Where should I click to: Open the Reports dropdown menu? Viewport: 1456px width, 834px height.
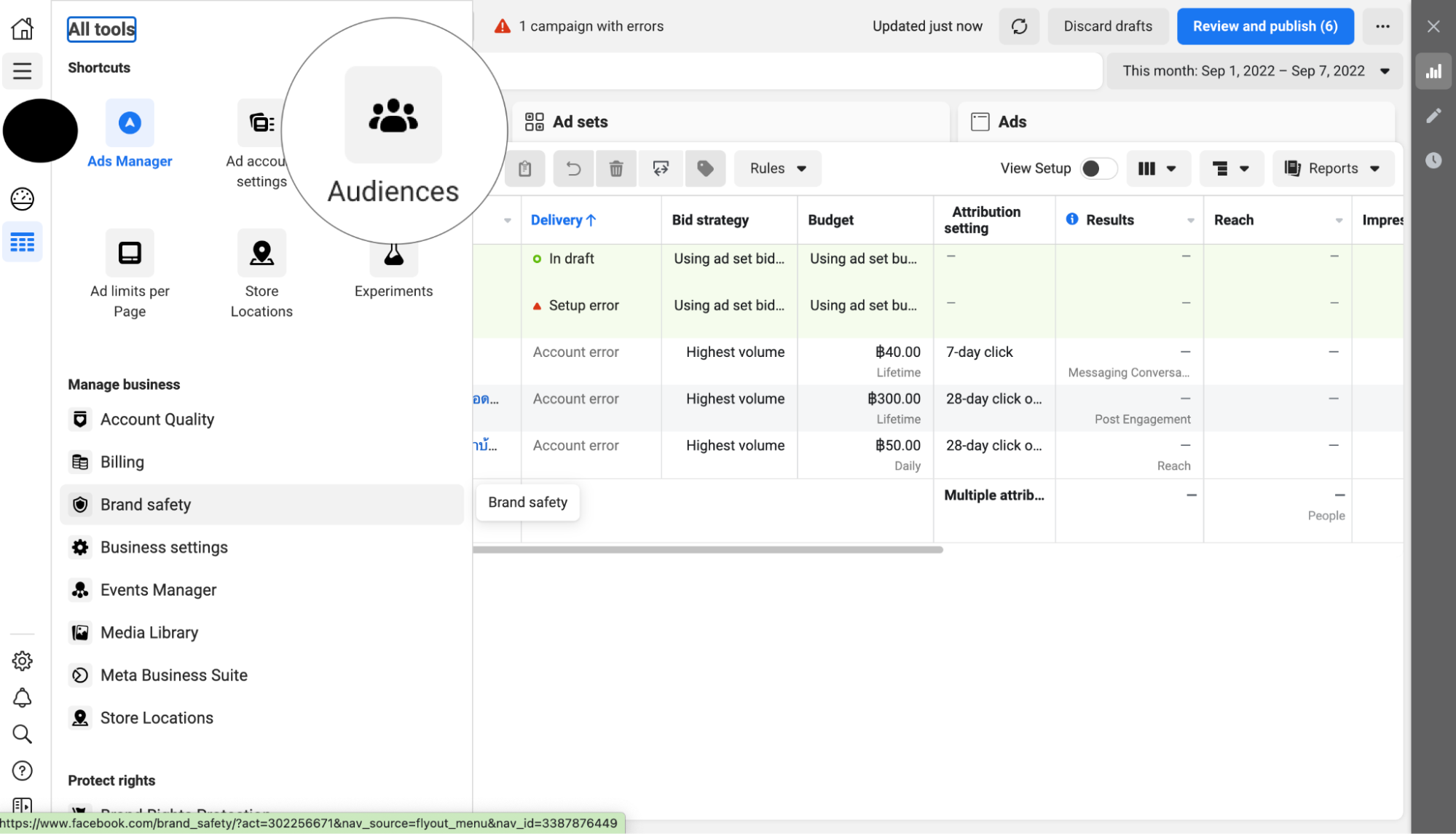pos(1332,169)
